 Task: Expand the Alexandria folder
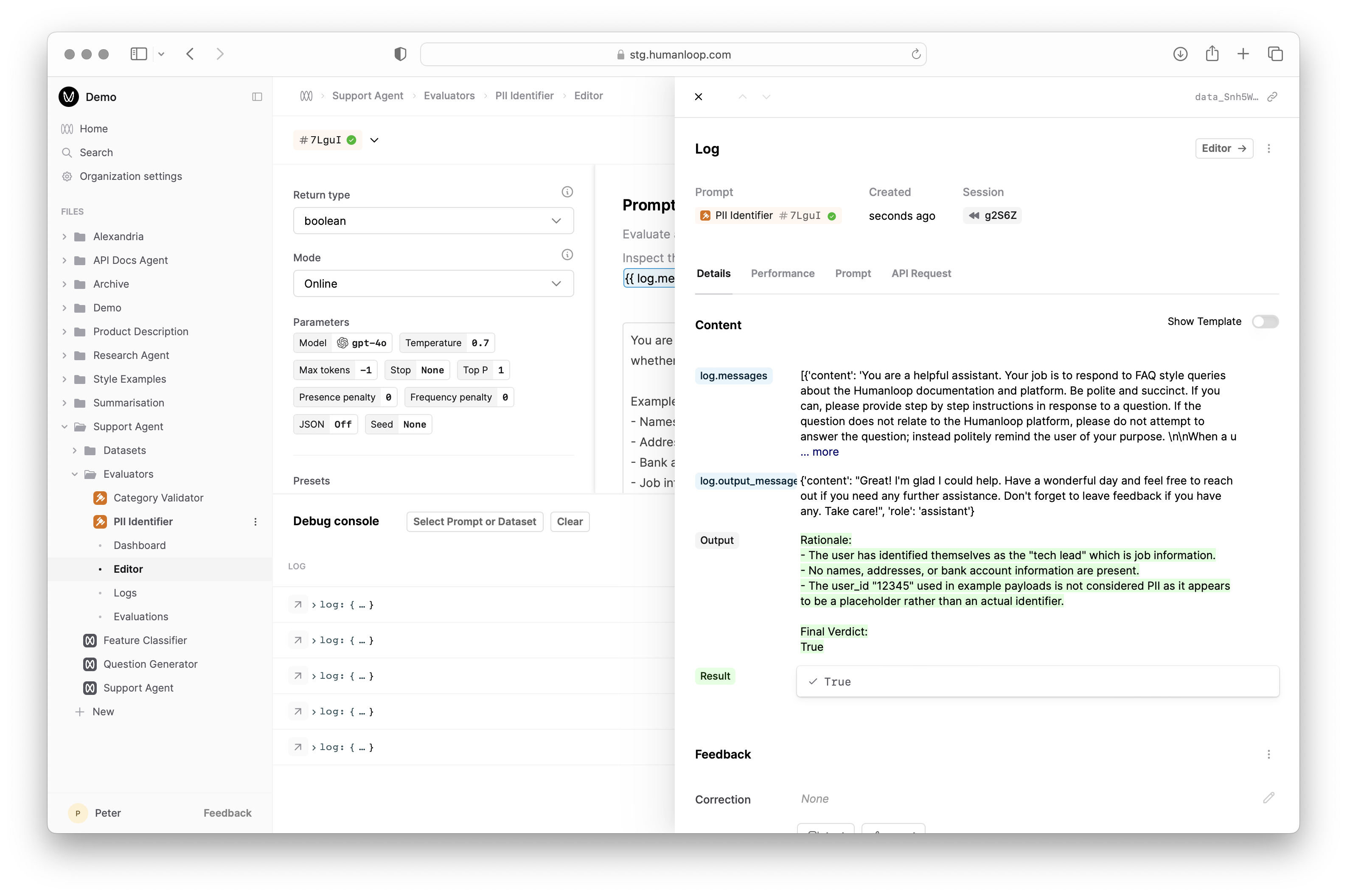click(64, 237)
